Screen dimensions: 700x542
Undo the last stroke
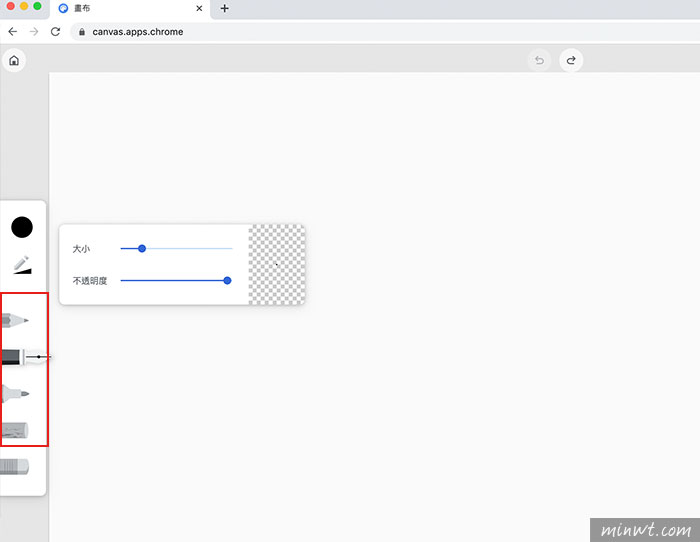pos(539,60)
